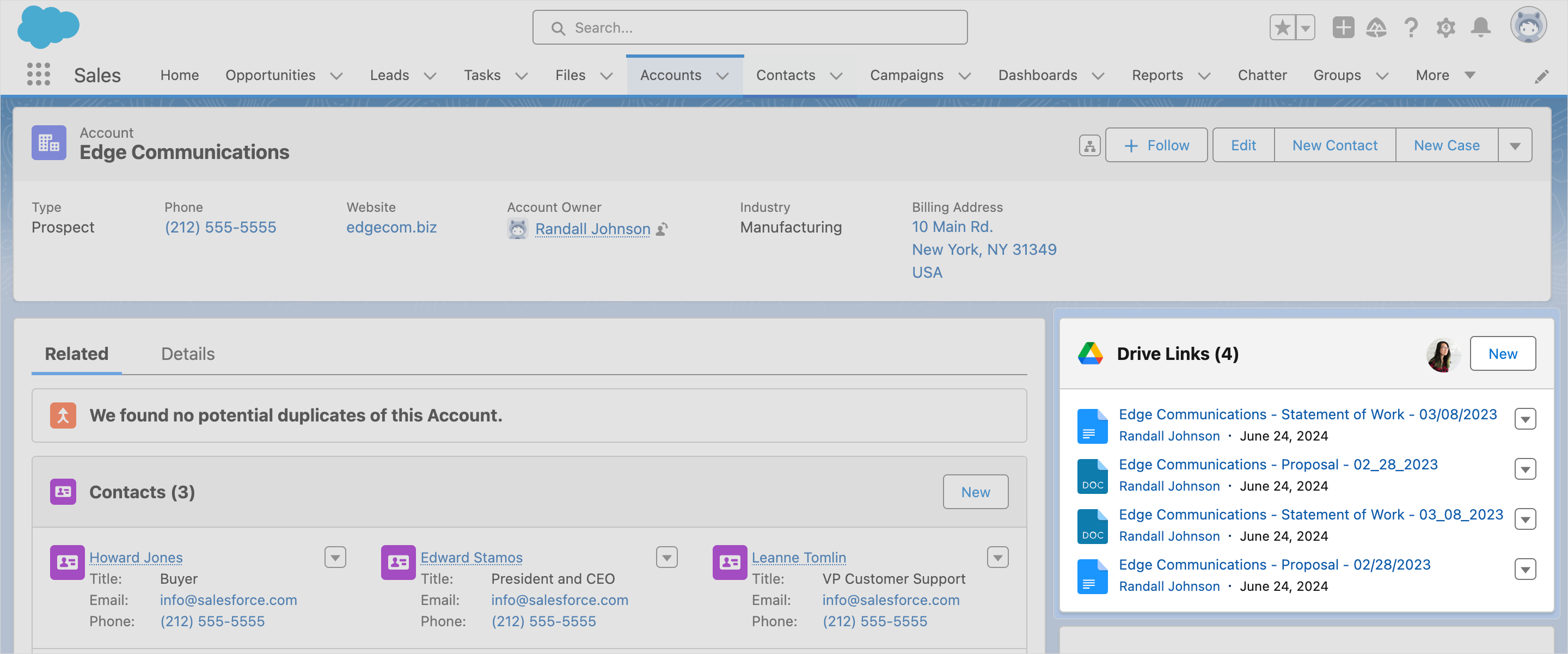Image resolution: width=1568 pixels, height=654 pixels.
Task: Open the user profile avatar
Action: (x=1528, y=26)
